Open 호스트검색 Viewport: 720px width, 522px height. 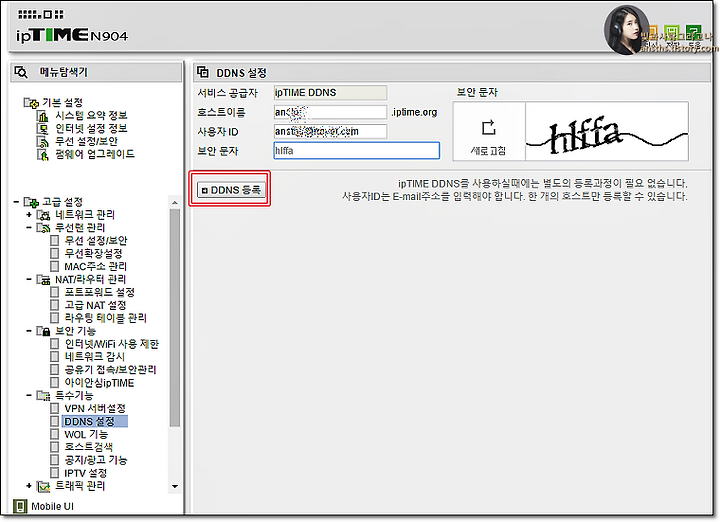pos(88,447)
